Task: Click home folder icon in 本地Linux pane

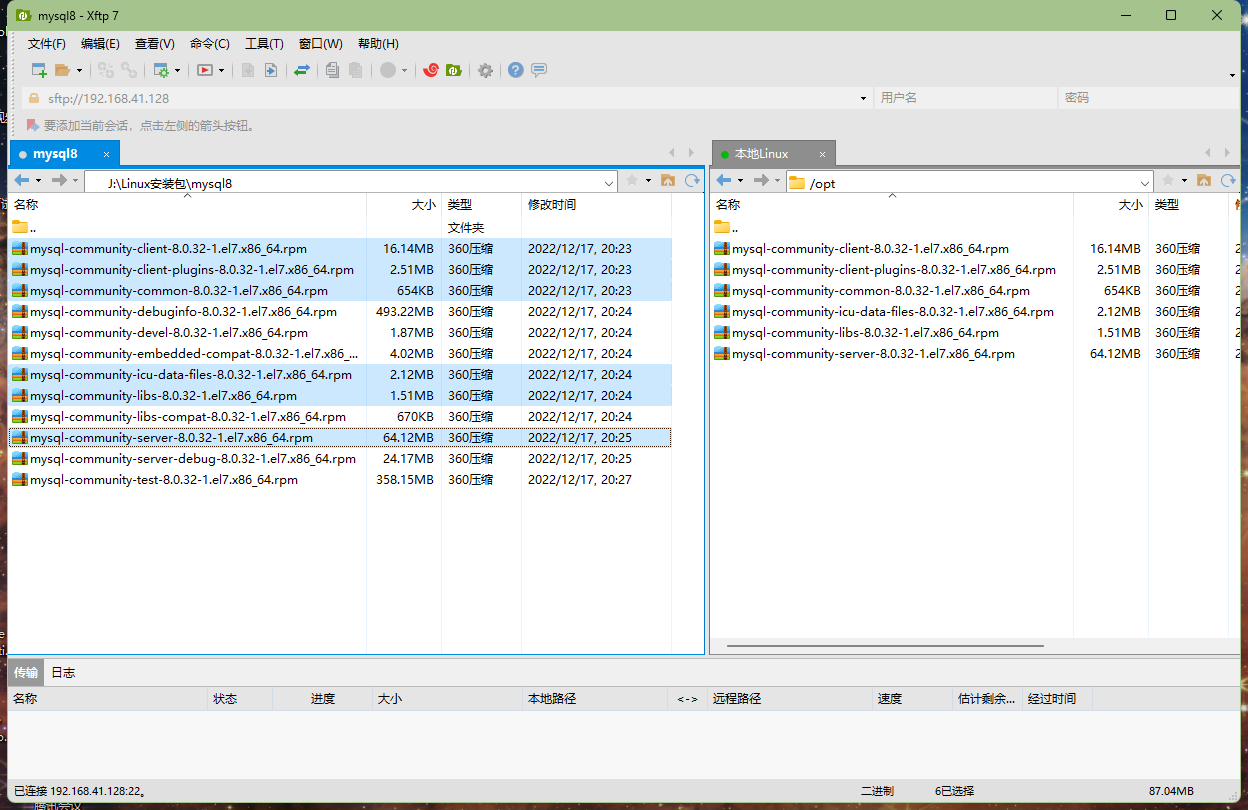Action: pos(1203,180)
